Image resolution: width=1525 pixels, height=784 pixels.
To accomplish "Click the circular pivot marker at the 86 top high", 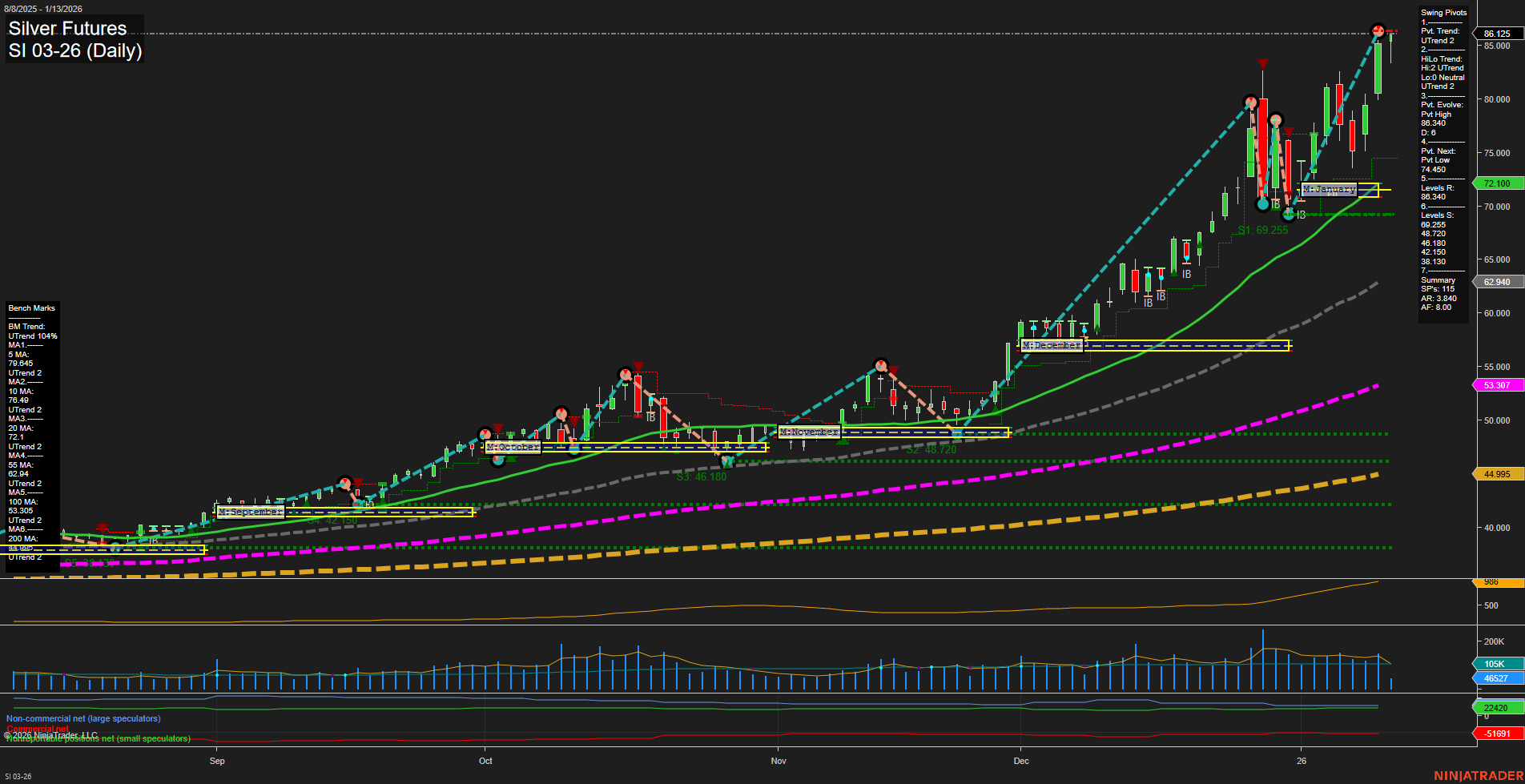I will [1379, 32].
